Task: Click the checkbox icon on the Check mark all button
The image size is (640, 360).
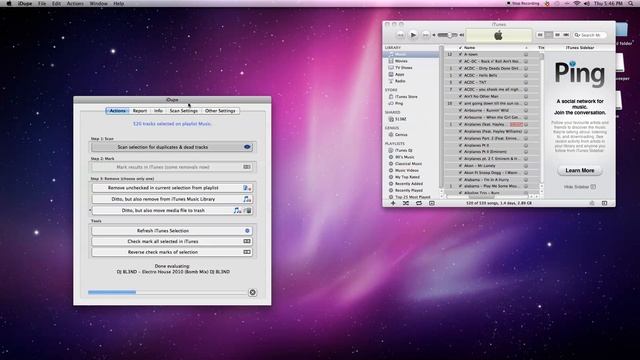Action: coord(247,241)
